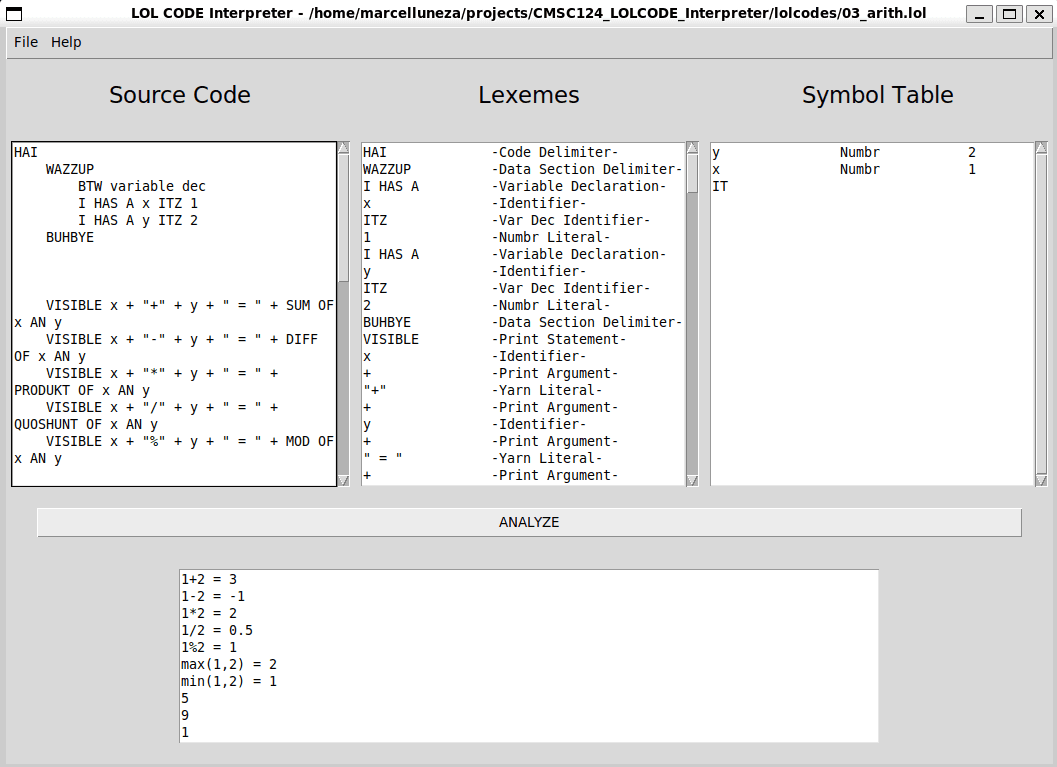Click output line '1%2 = 1'

209,647
